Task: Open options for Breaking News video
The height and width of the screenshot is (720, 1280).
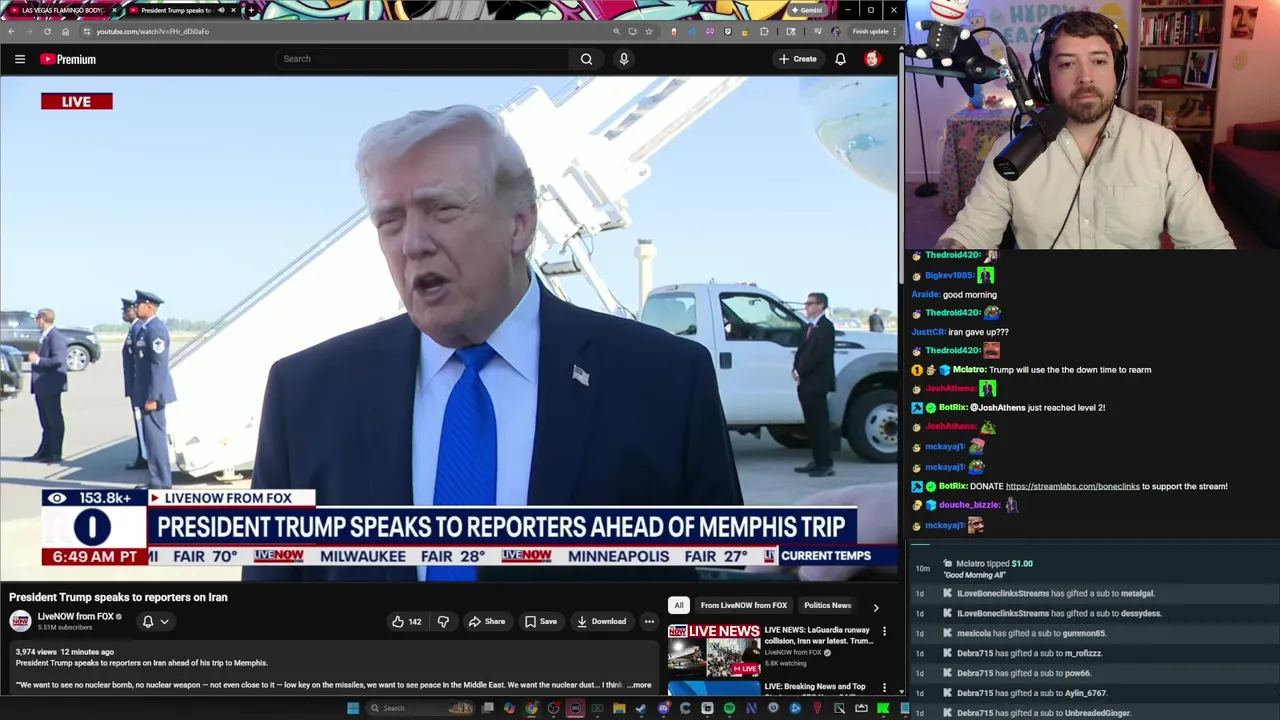Action: click(x=884, y=687)
